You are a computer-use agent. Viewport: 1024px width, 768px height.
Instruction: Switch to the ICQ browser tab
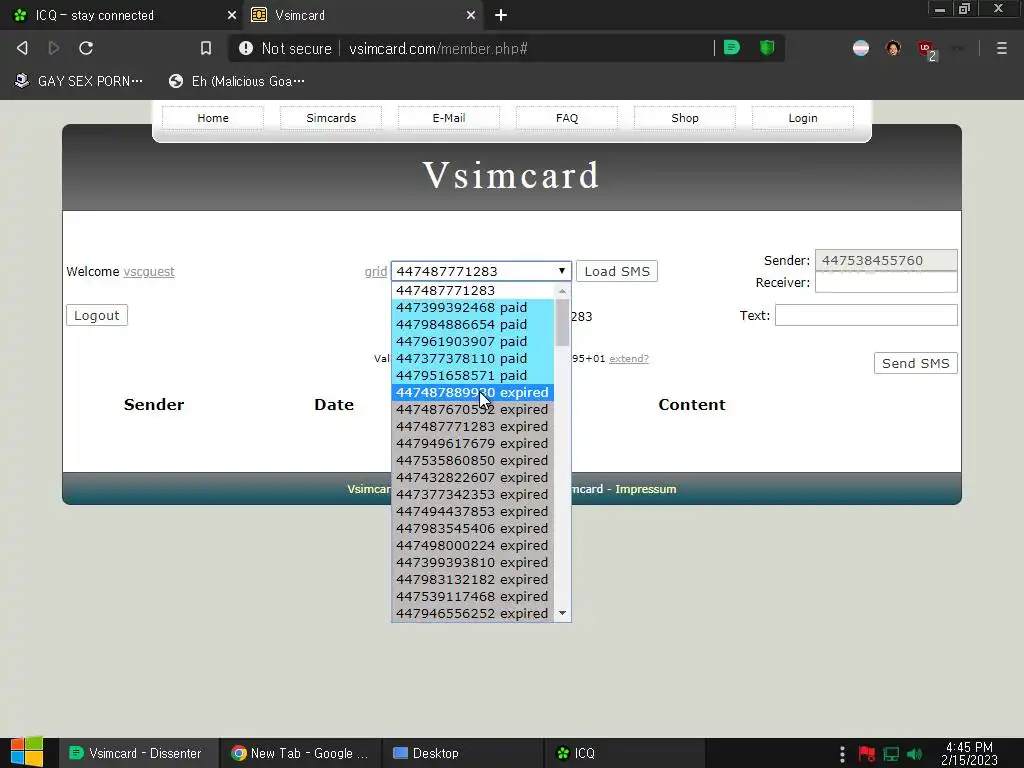121,15
